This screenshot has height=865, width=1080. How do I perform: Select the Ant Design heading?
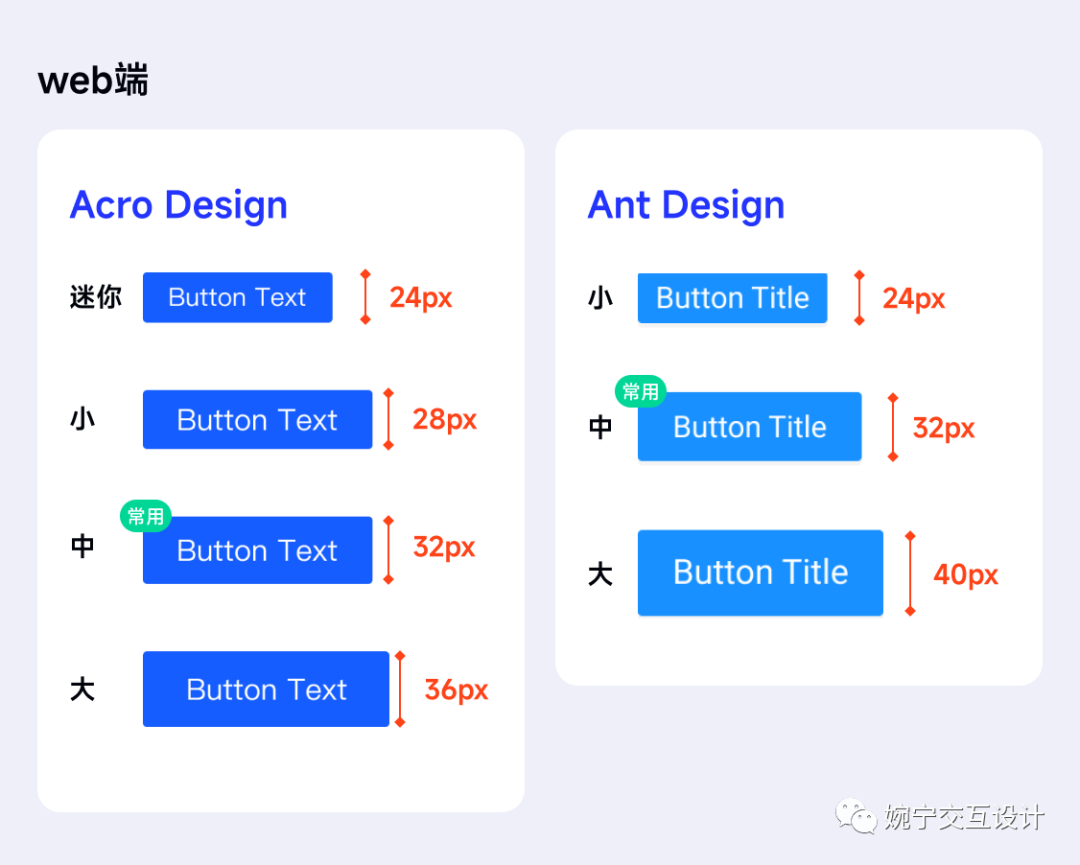[686, 205]
